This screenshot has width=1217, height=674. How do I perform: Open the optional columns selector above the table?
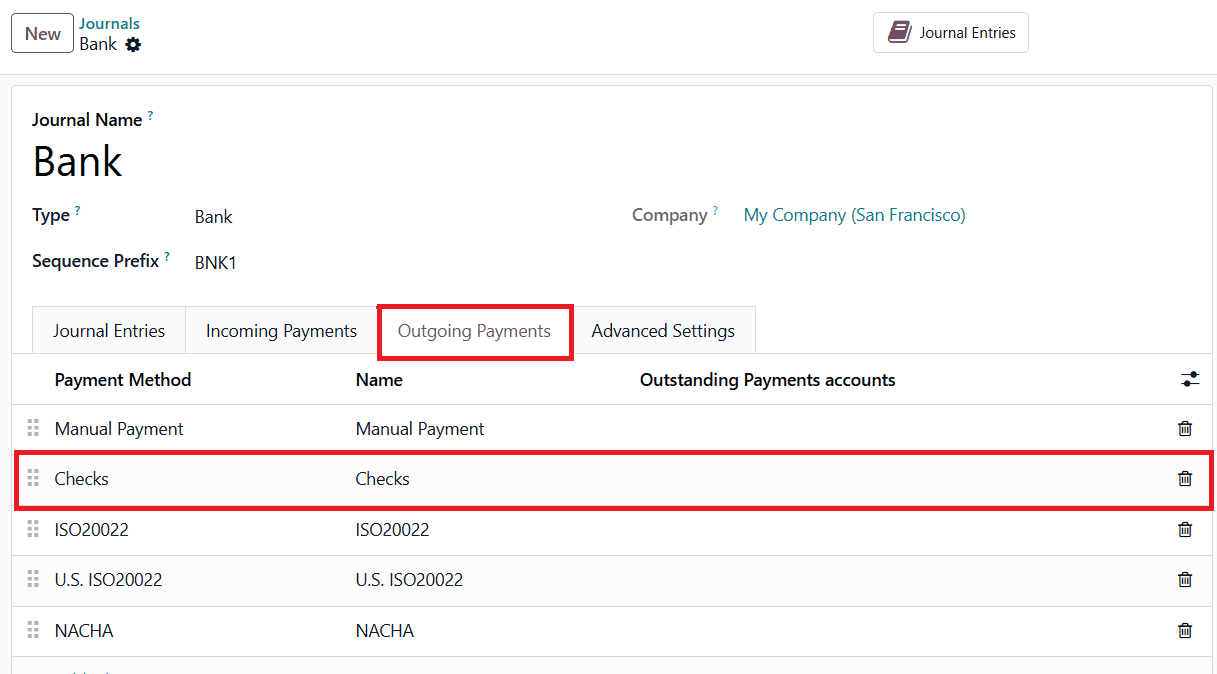[x=1190, y=379]
